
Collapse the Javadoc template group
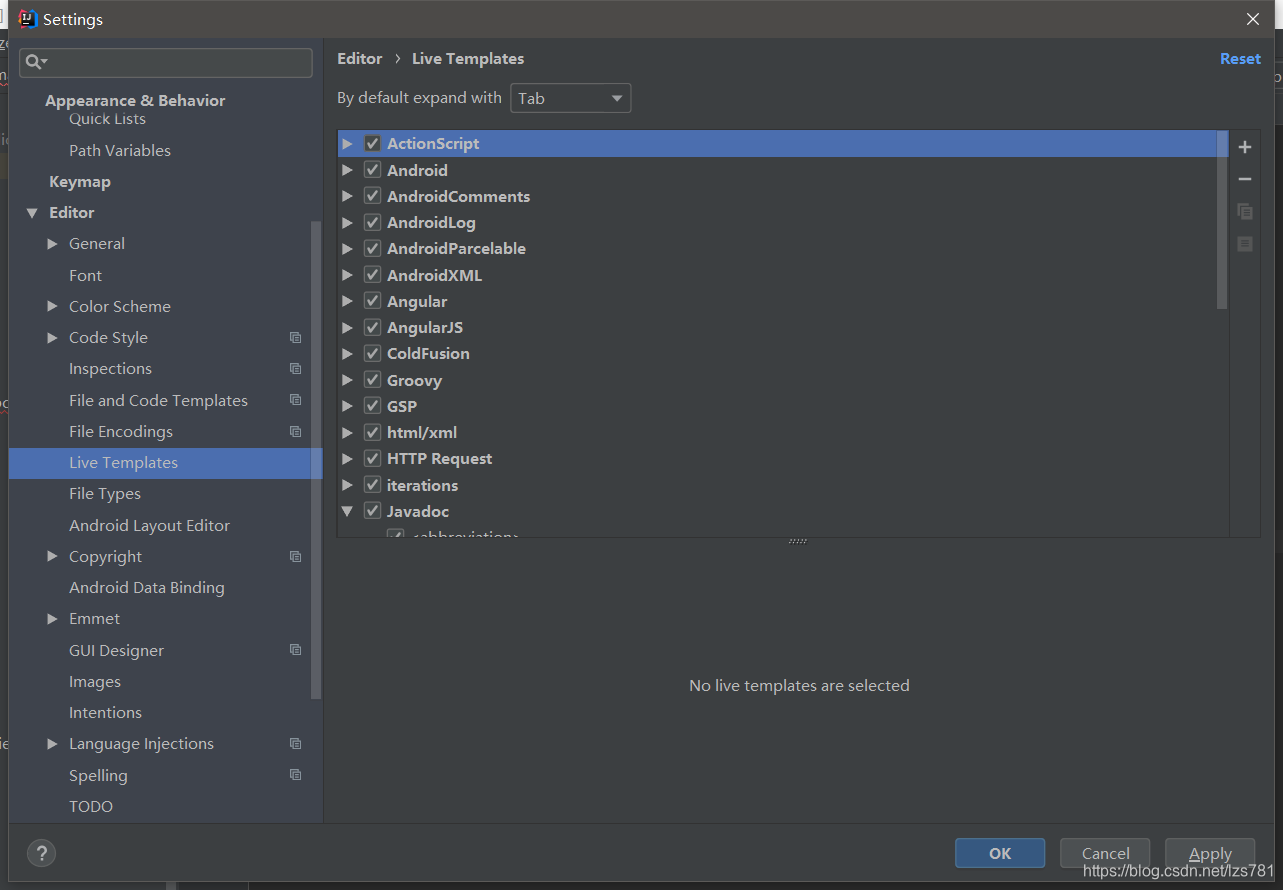tap(347, 510)
